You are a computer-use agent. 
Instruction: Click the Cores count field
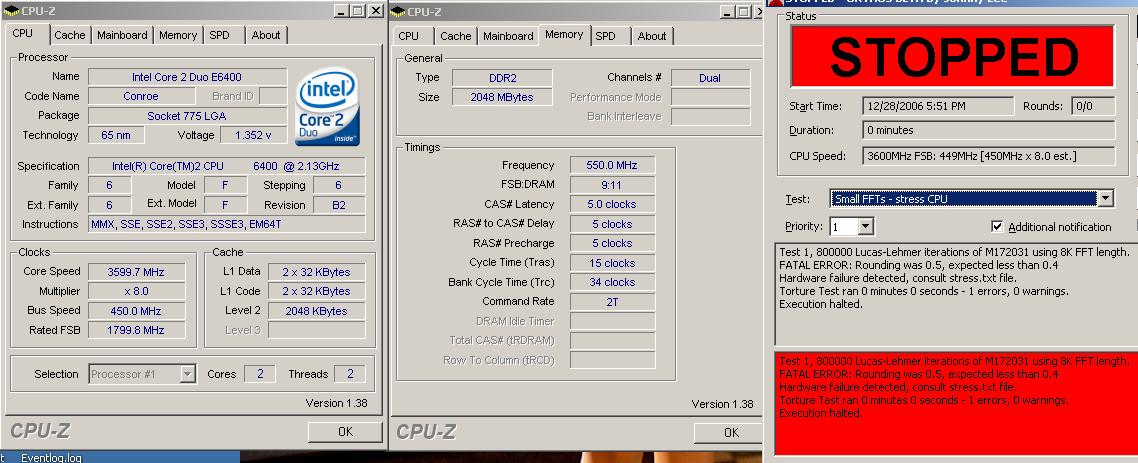[x=259, y=374]
